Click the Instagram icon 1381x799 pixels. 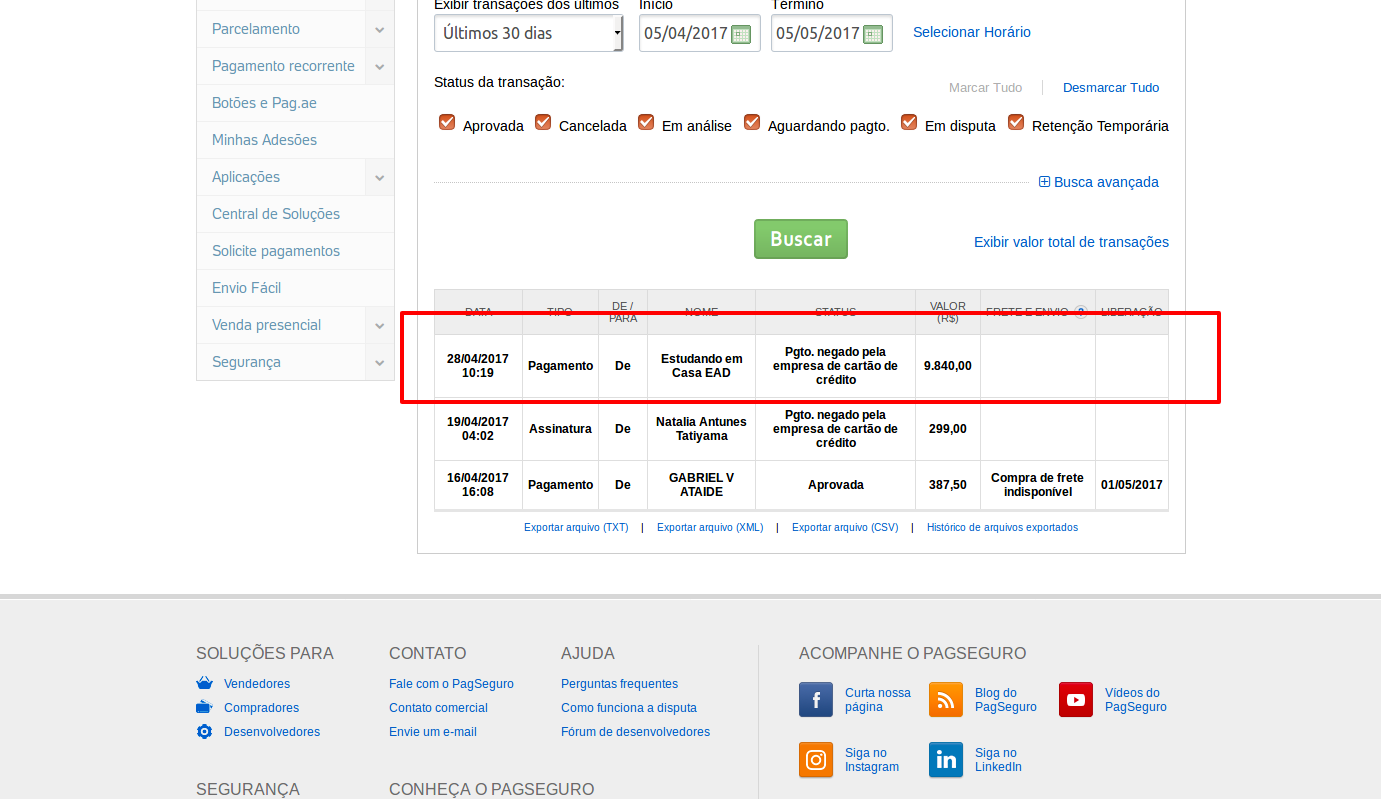(x=815, y=760)
